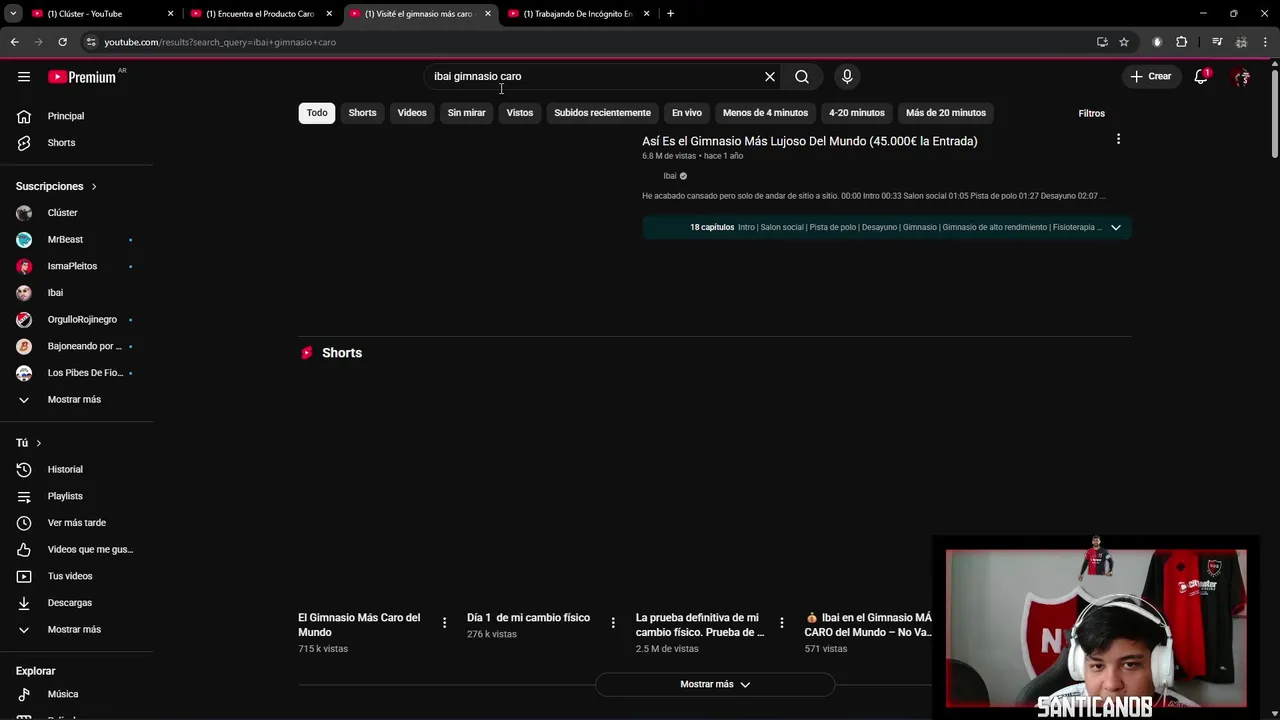Filter by Más de 20 minutos
Image resolution: width=1280 pixels, height=720 pixels.
(x=946, y=113)
